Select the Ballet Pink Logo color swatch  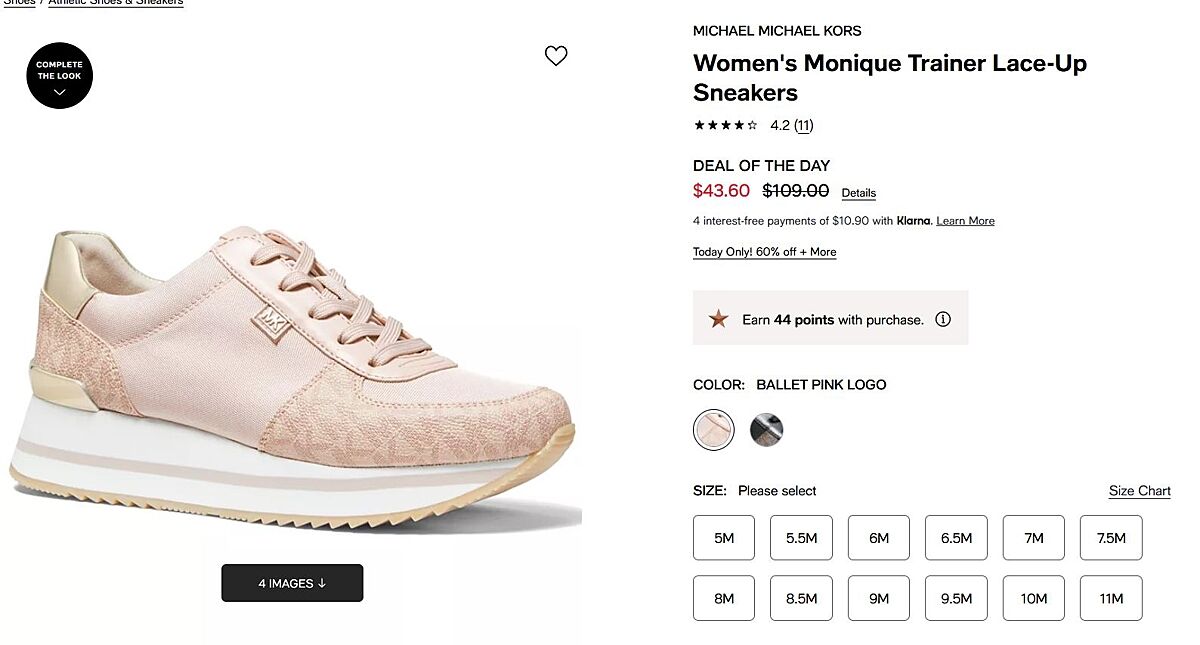tap(714, 430)
